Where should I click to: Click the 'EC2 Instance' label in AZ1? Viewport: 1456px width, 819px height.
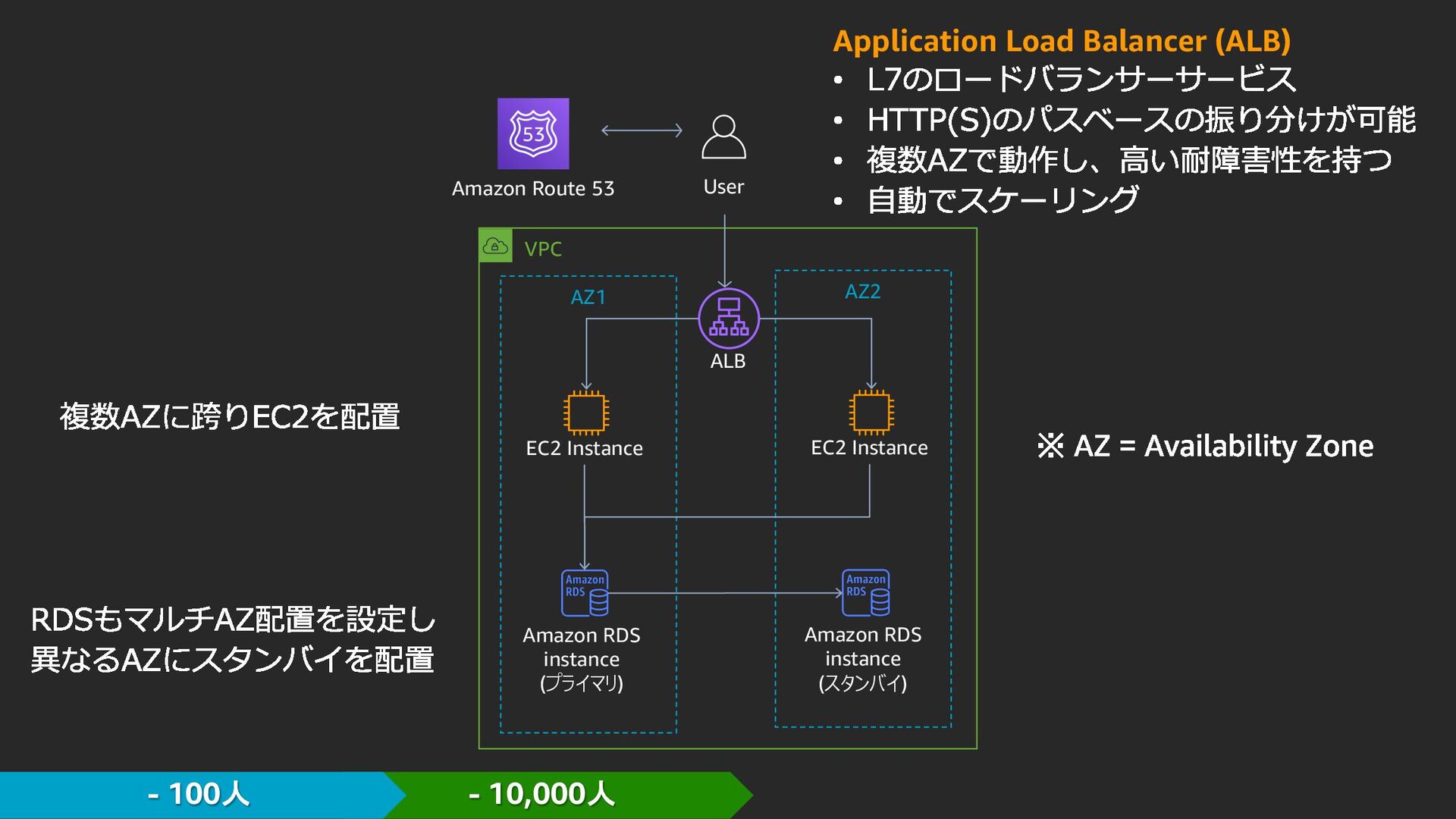pyautogui.click(x=585, y=448)
